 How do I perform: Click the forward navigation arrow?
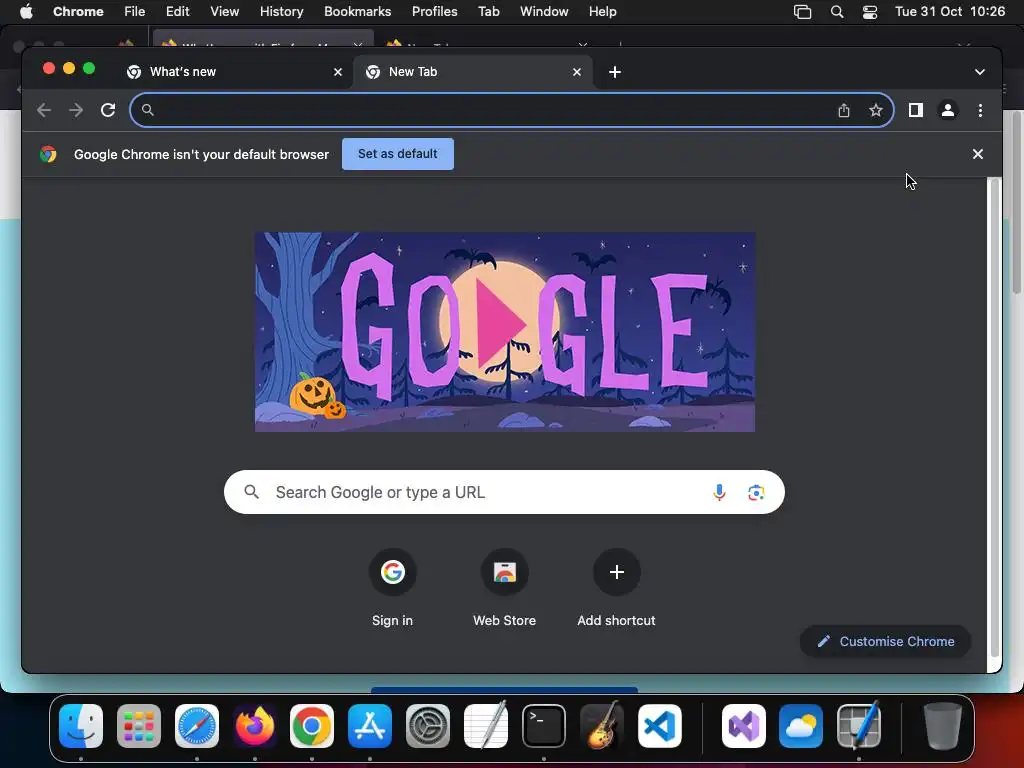76,110
